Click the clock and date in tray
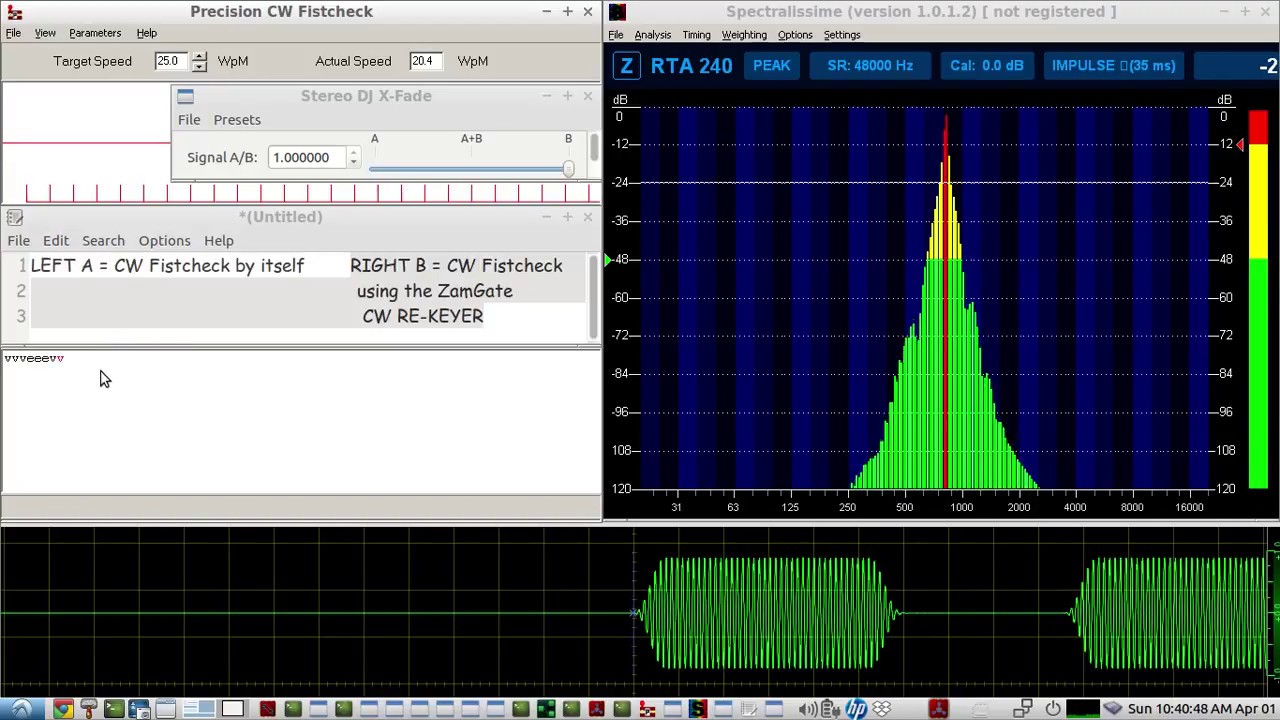Image resolution: width=1280 pixels, height=720 pixels. point(1202,709)
